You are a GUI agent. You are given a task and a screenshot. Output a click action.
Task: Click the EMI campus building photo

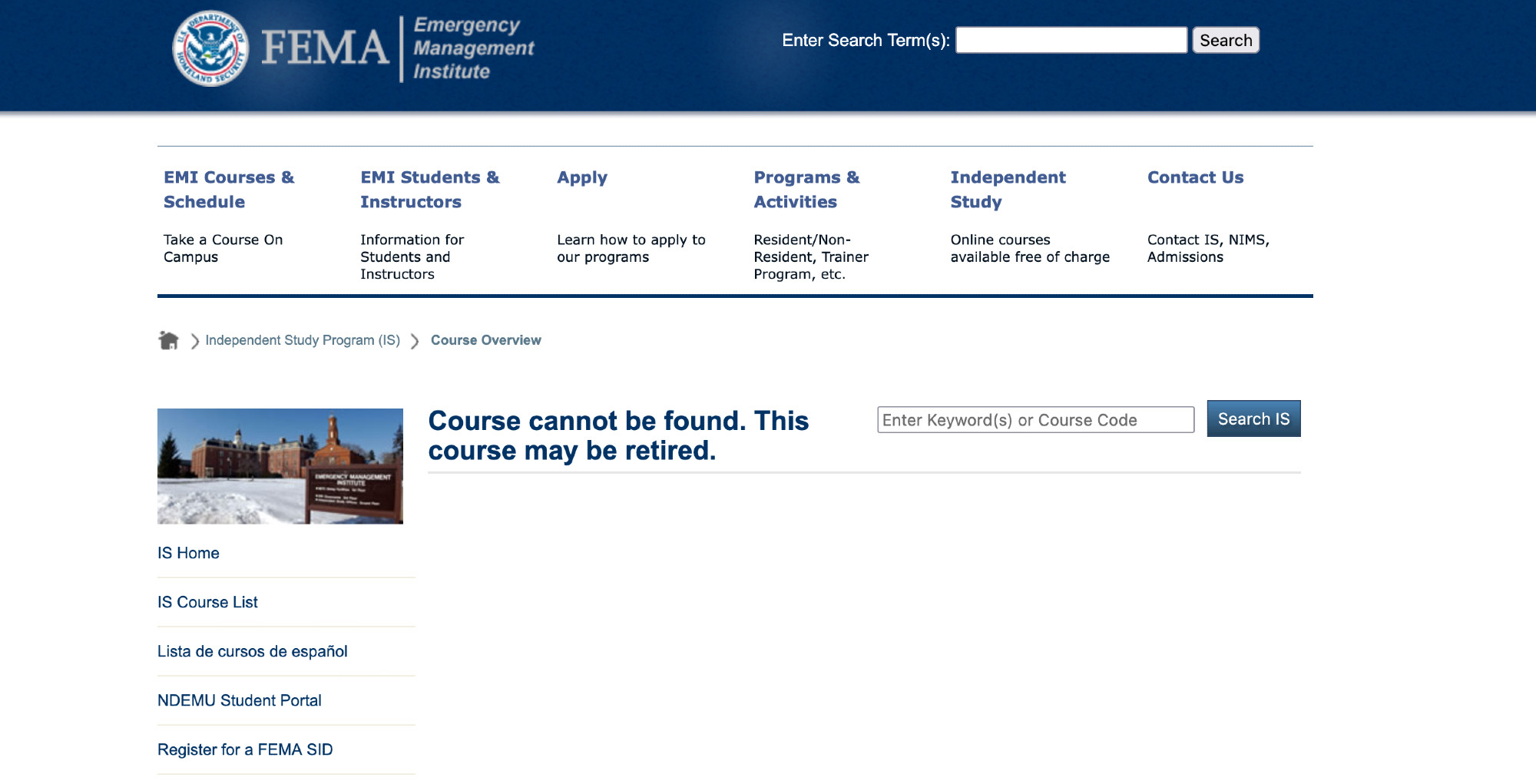coord(280,466)
